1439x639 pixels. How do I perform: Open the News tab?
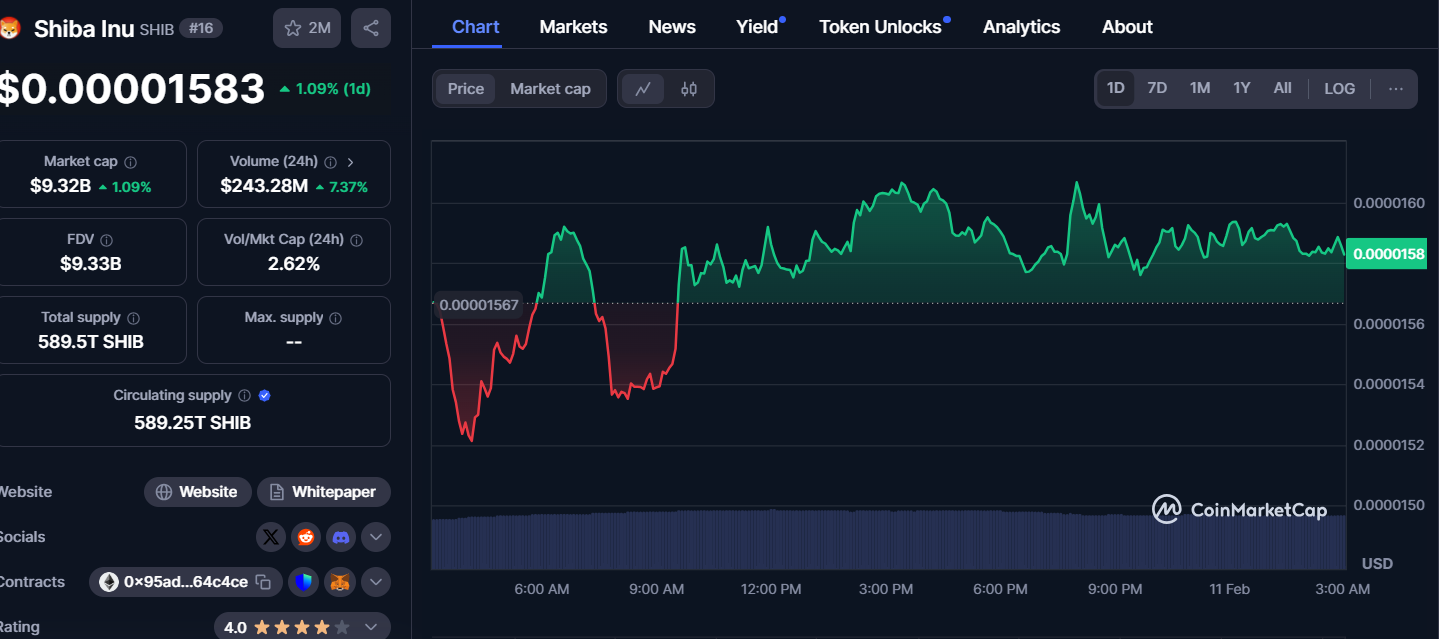[672, 27]
